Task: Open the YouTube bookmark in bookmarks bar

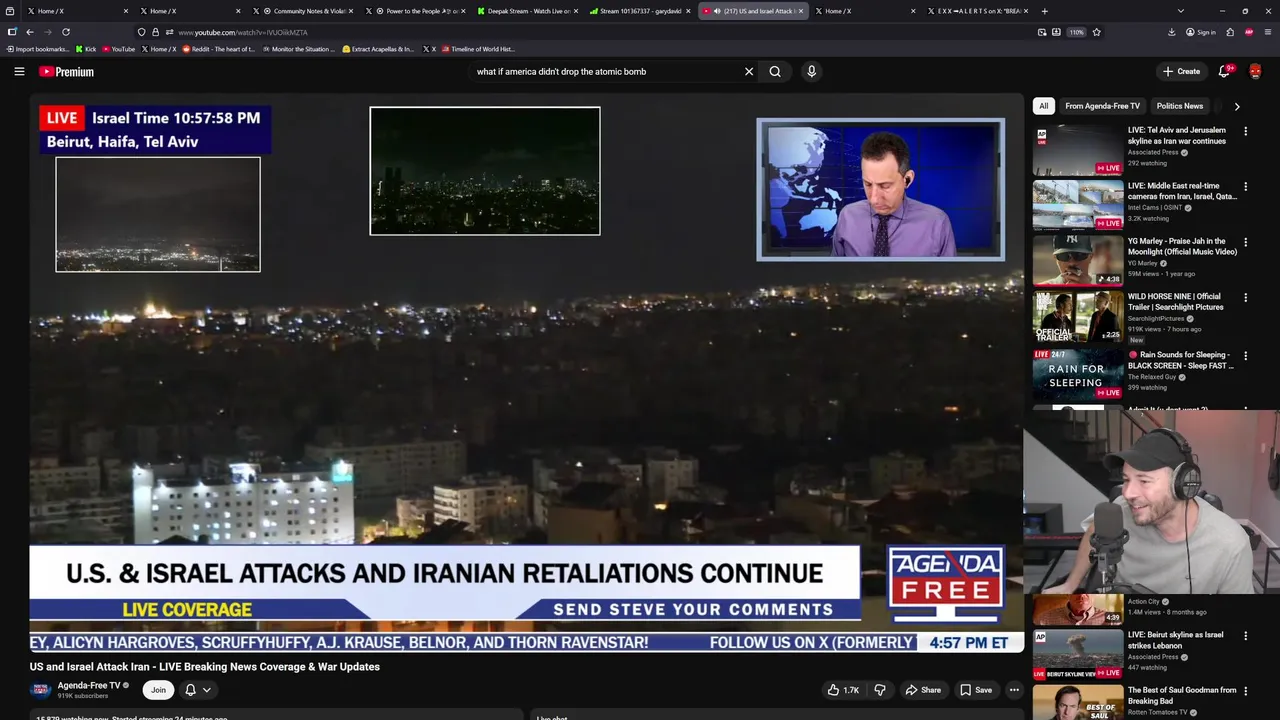Action: coord(118,49)
